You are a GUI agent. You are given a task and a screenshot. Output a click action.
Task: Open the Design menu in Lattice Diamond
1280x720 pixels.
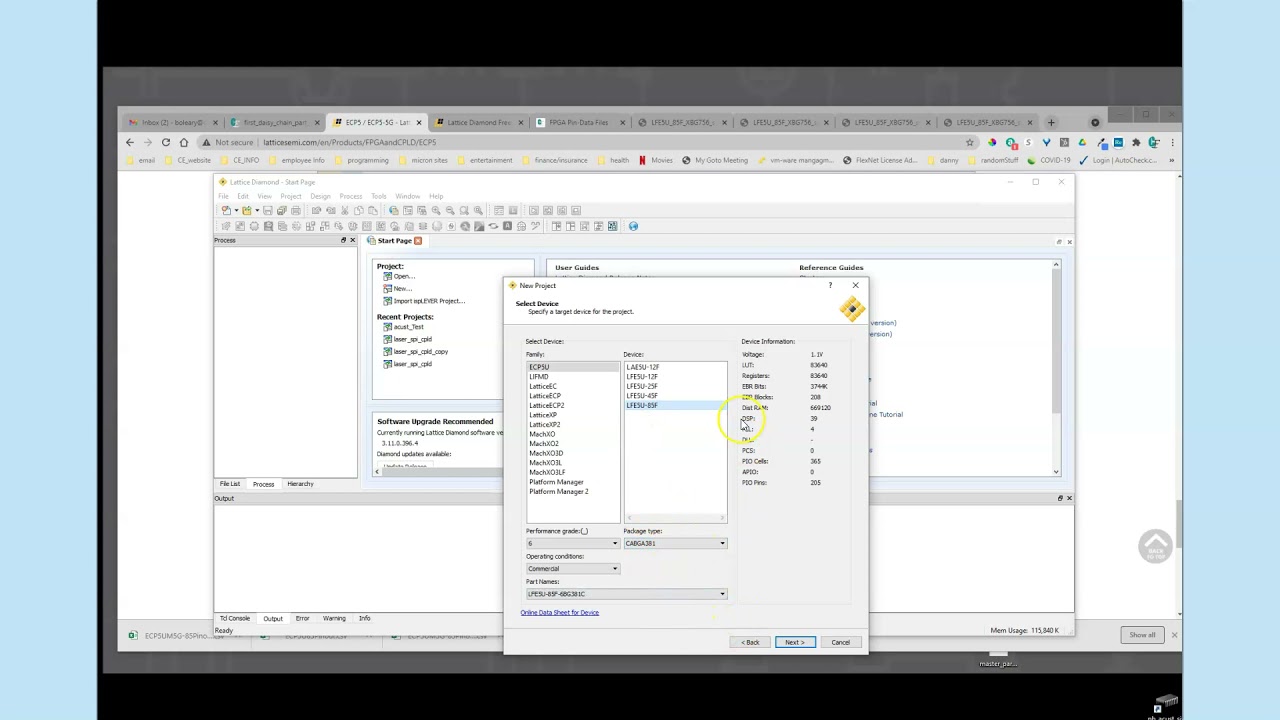(320, 196)
